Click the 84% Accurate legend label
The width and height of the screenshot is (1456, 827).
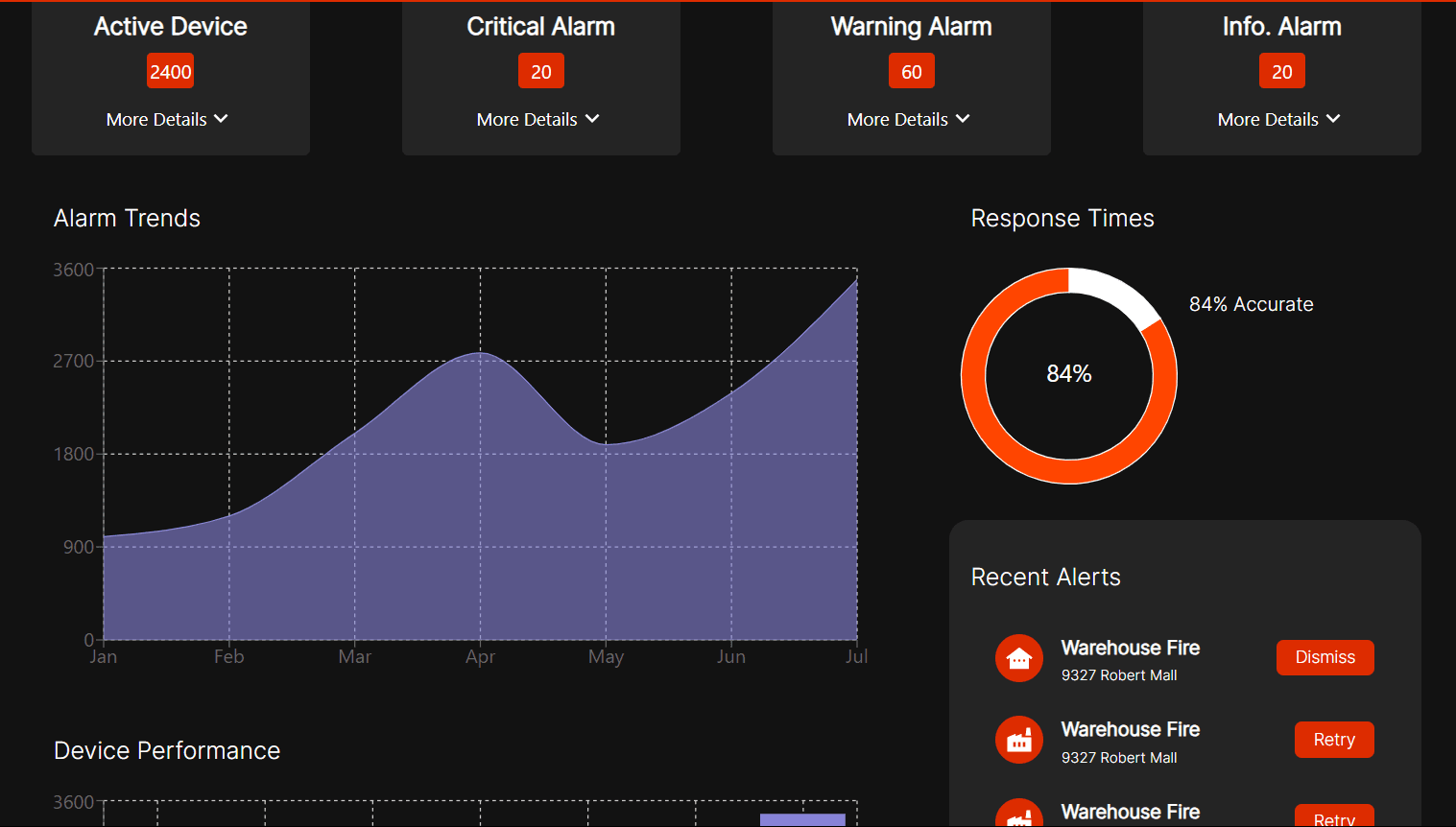pos(1251,304)
